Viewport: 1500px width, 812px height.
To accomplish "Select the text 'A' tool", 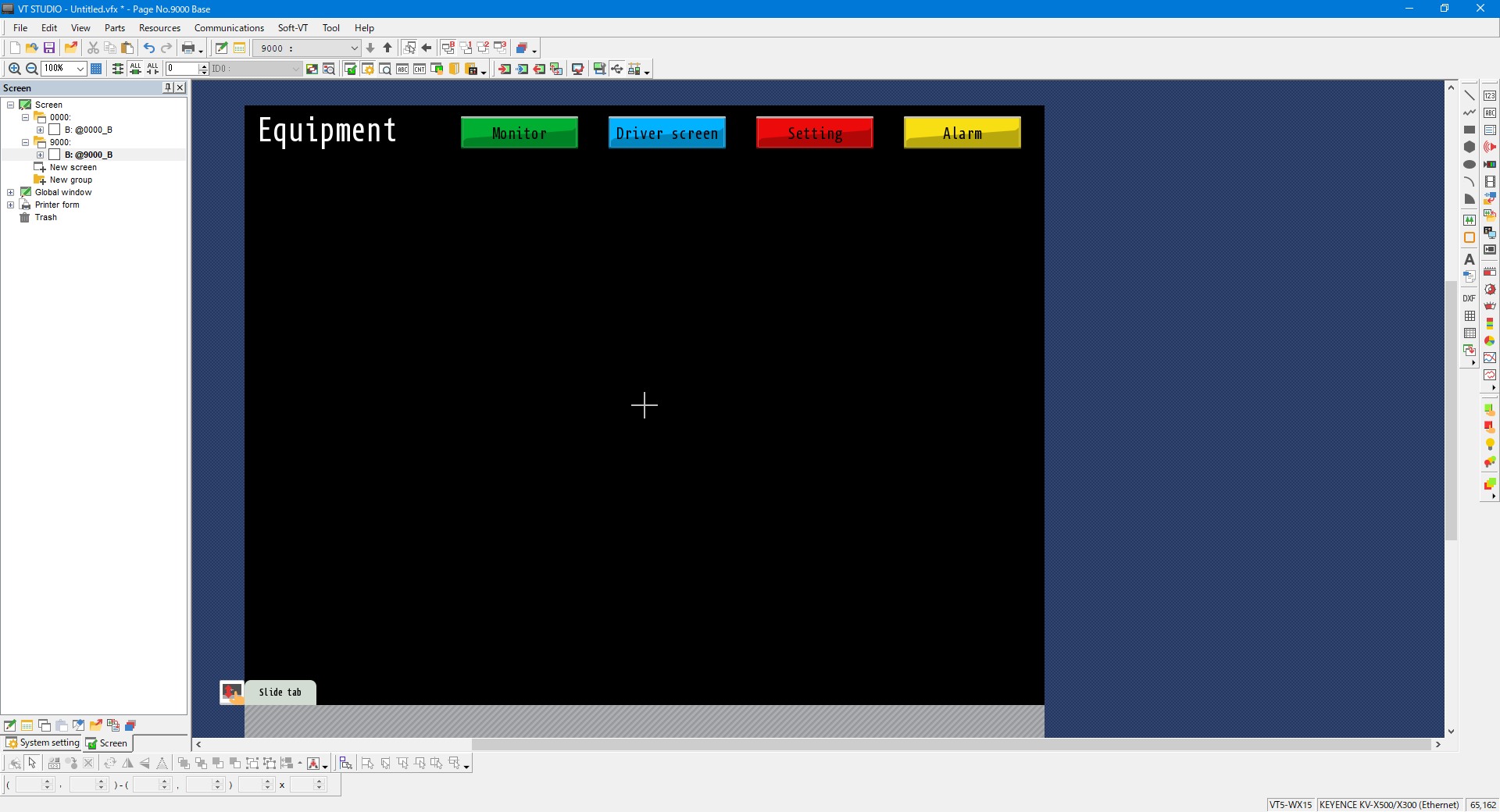I will coord(1469,259).
